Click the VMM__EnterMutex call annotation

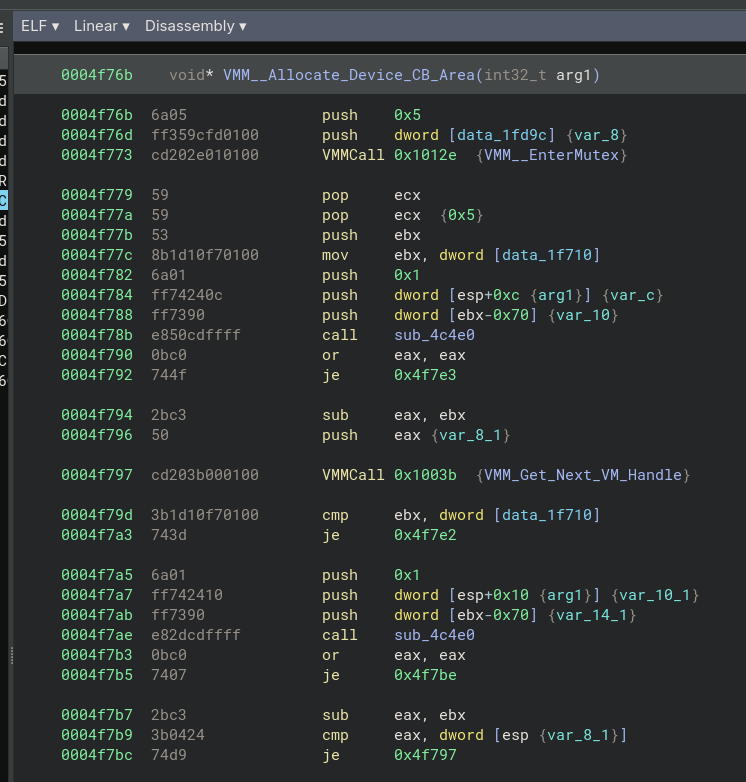(x=553, y=155)
